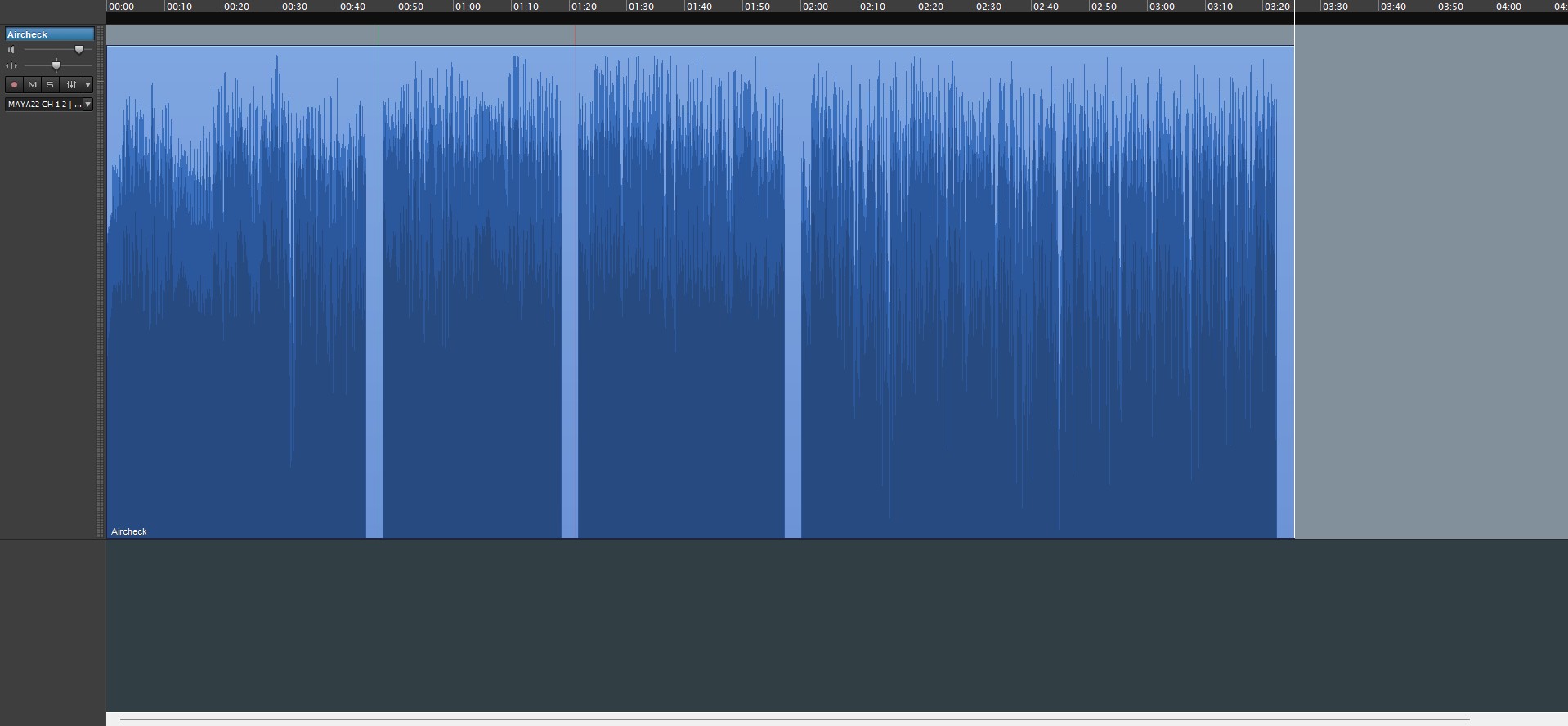Screen dimensions: 1568x726
Task: Arm the Aircheck track for recording
Action: tap(14, 84)
